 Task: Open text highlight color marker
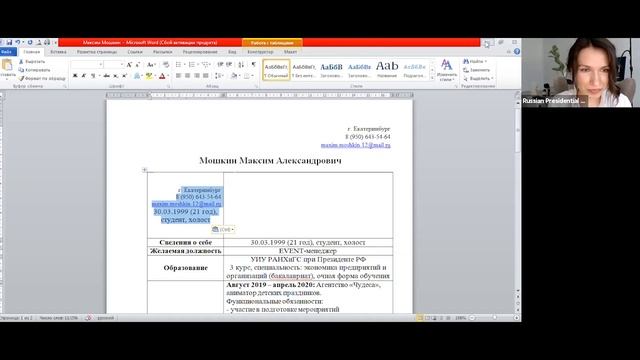point(149,76)
